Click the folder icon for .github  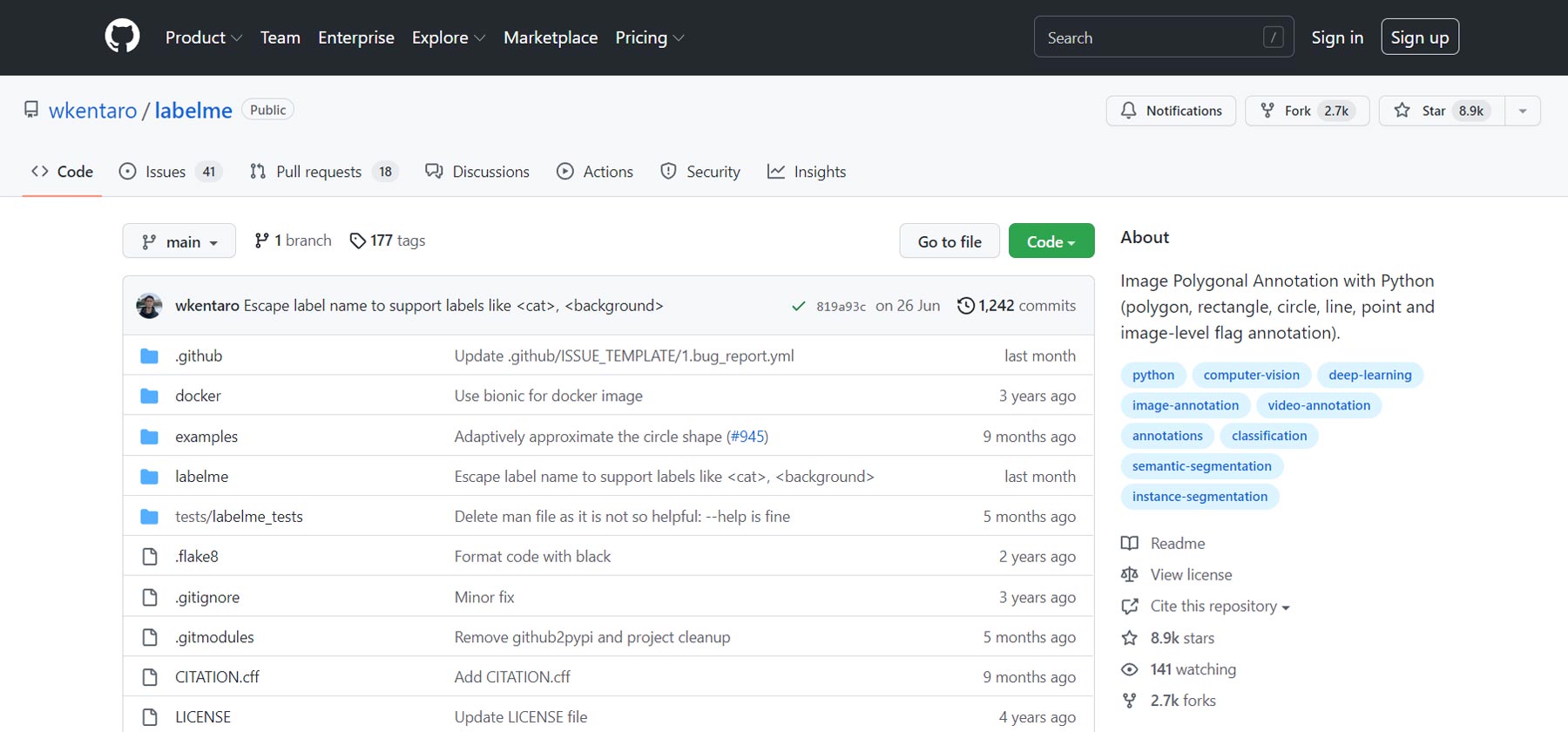150,356
